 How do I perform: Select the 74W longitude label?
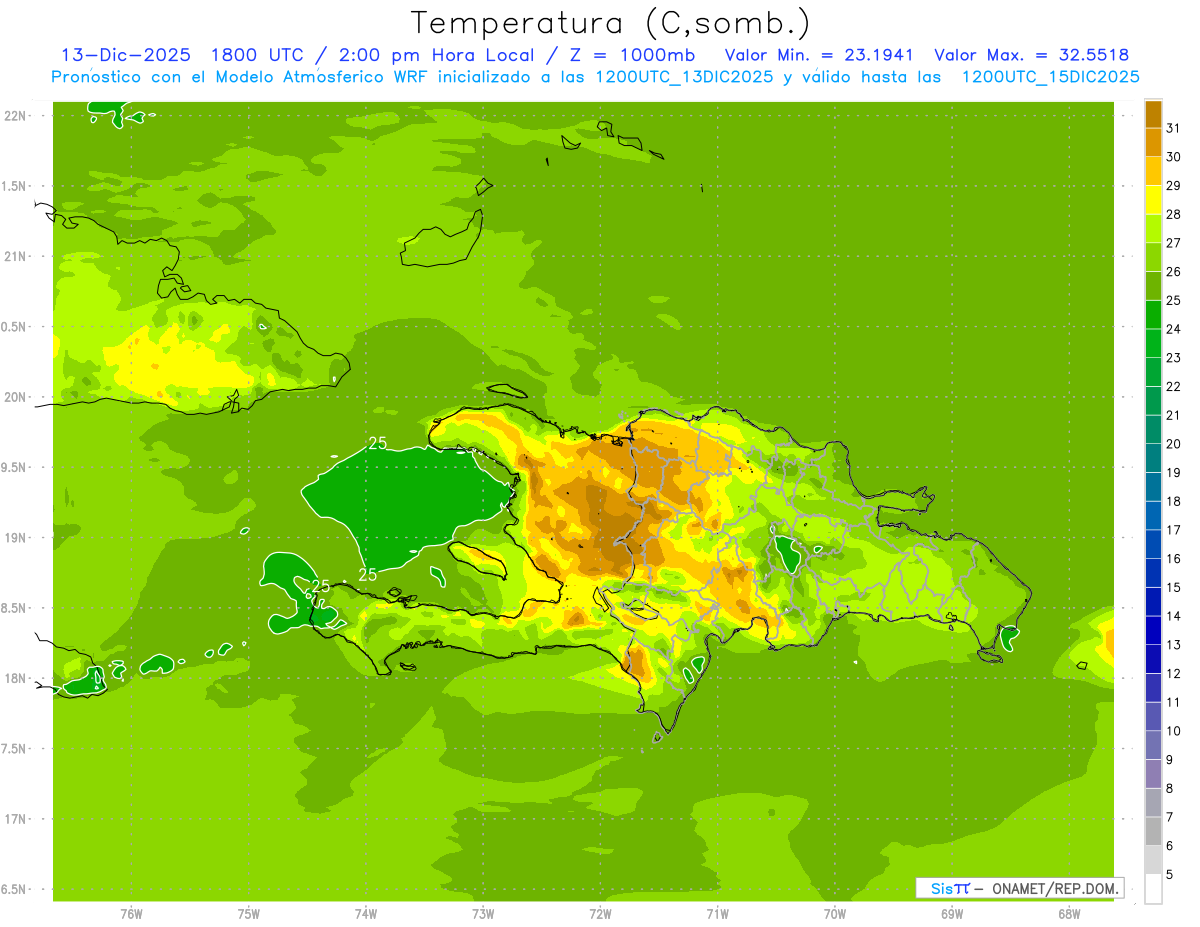(366, 914)
